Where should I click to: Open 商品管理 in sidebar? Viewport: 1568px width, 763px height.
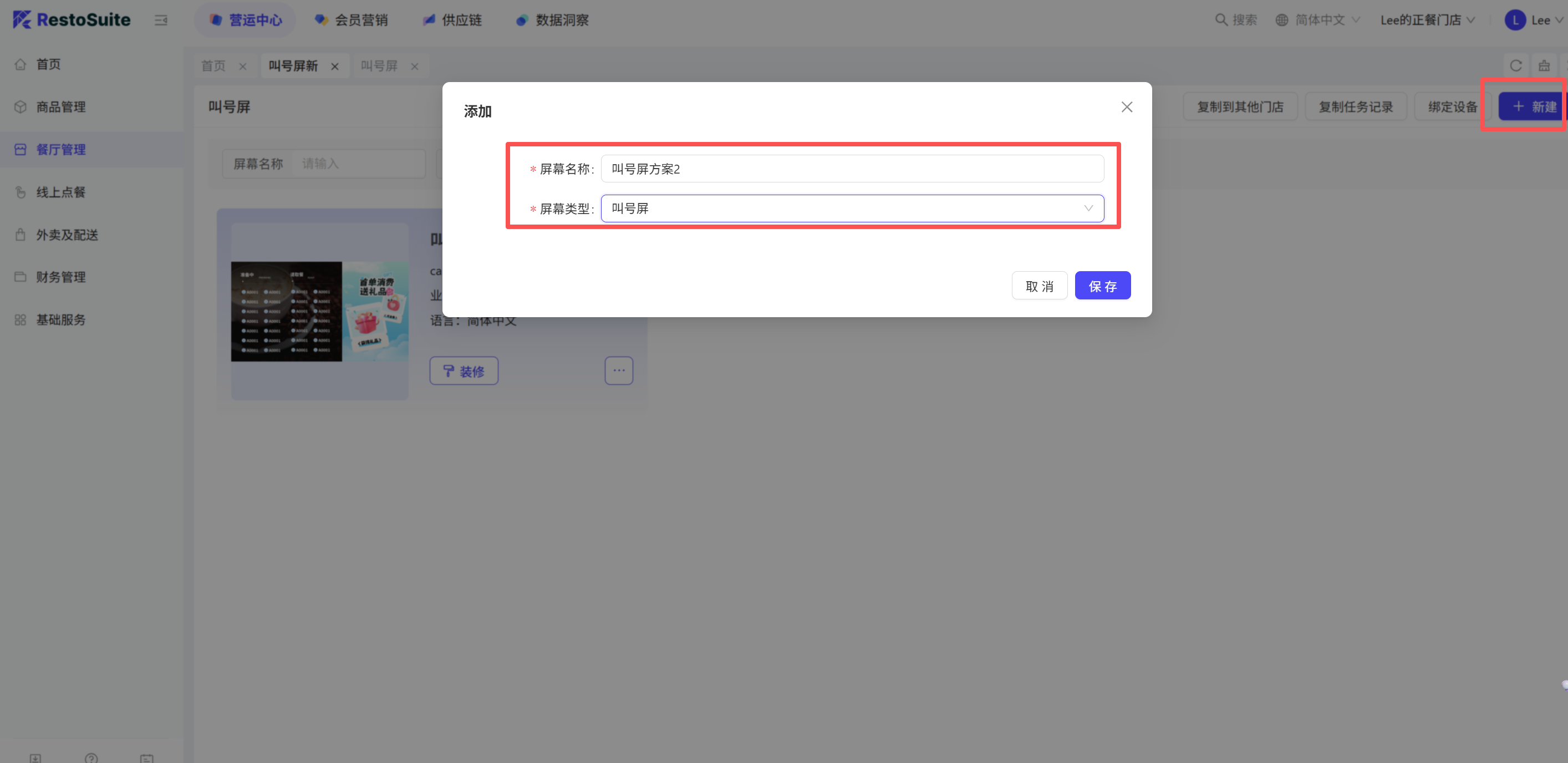(x=60, y=106)
